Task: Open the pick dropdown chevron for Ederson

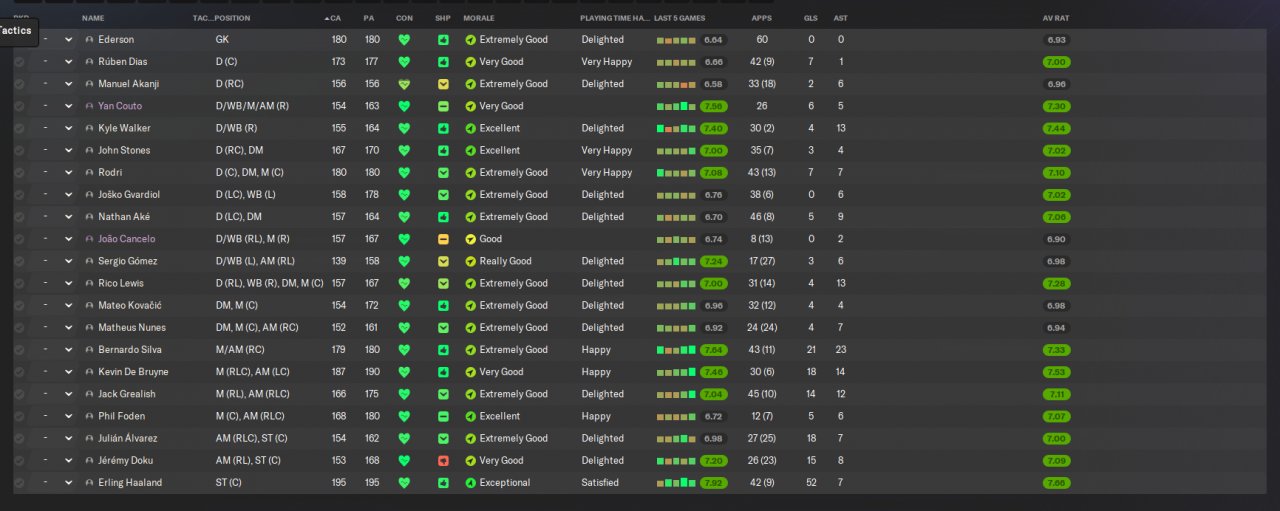Action: [69, 40]
